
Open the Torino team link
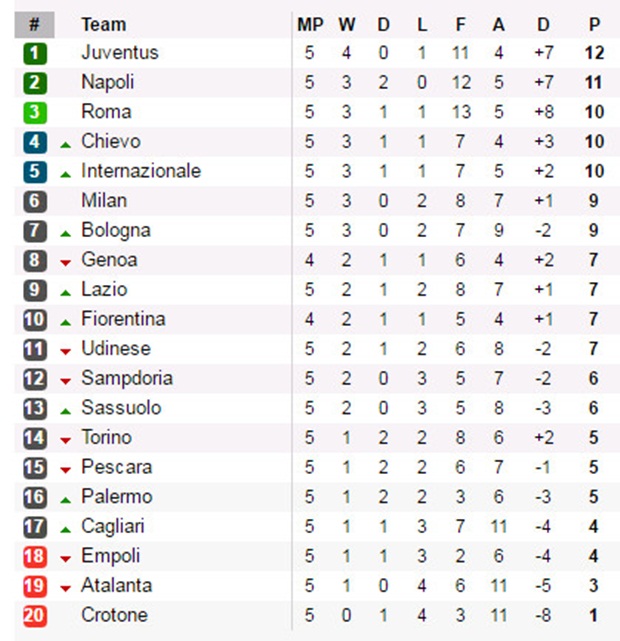click(106, 437)
